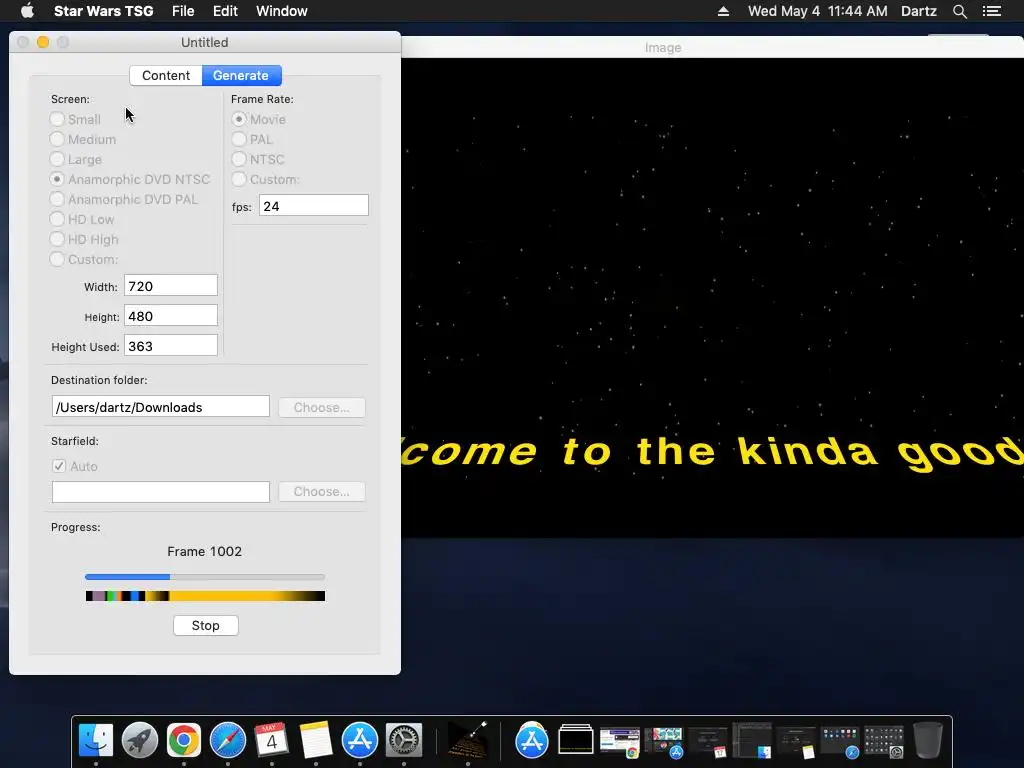This screenshot has height=768, width=1024.
Task: Open Calendar icon showing May 4
Action: [272, 741]
